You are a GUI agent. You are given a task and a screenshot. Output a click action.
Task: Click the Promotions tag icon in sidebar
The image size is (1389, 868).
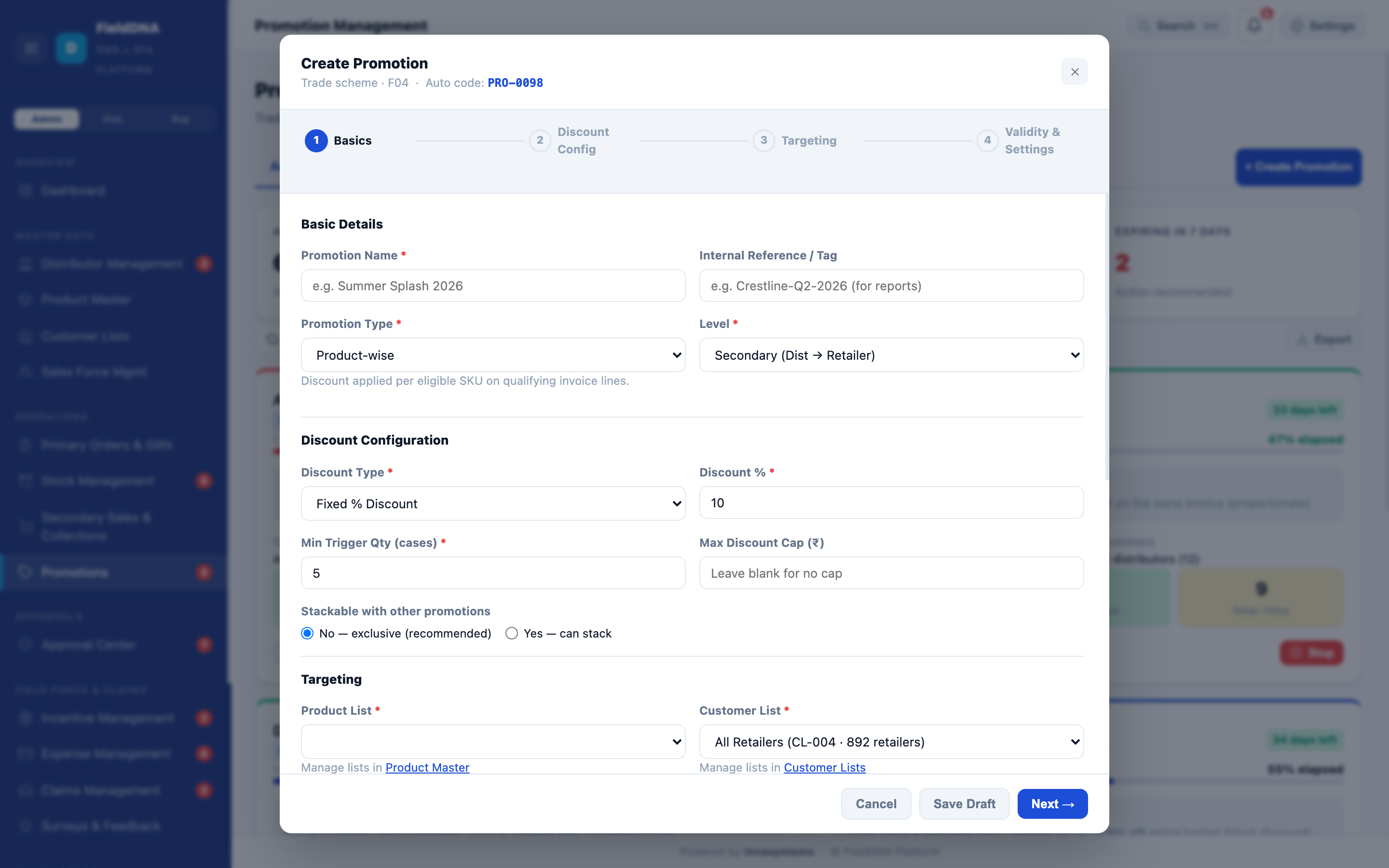[x=25, y=572]
